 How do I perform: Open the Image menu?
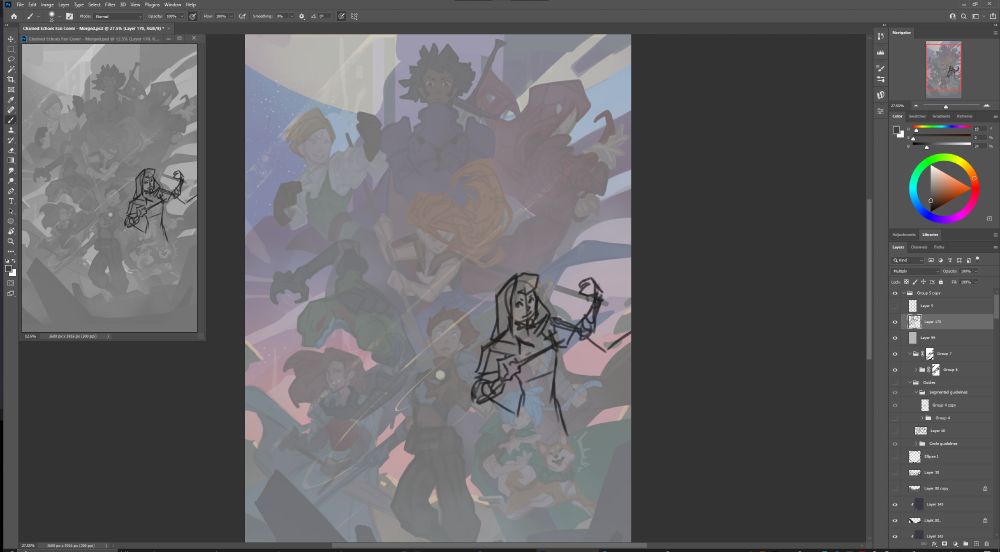(x=47, y=4)
